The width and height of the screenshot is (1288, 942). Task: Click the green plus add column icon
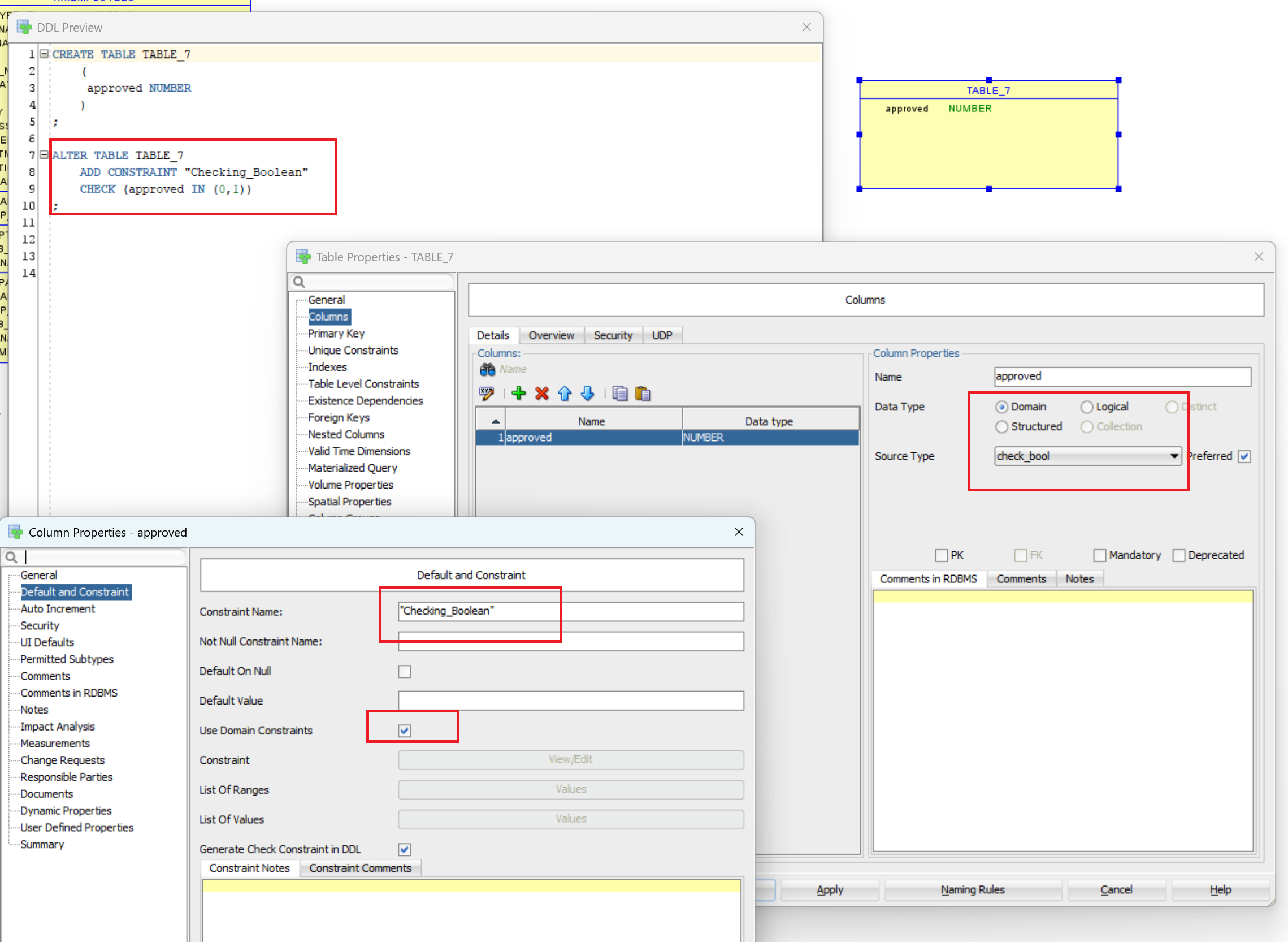[518, 394]
